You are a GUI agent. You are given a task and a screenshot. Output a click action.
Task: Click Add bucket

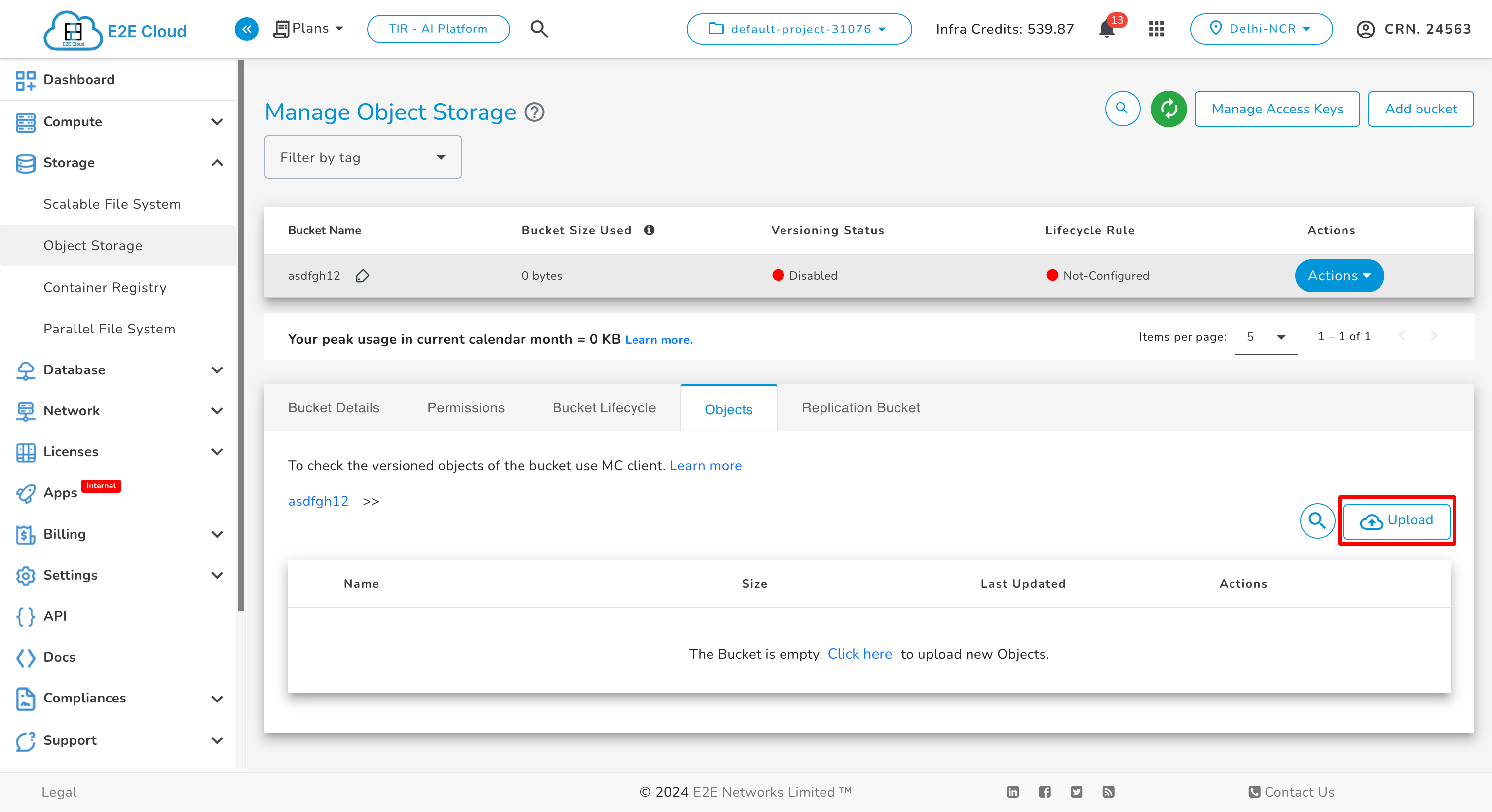click(x=1420, y=109)
